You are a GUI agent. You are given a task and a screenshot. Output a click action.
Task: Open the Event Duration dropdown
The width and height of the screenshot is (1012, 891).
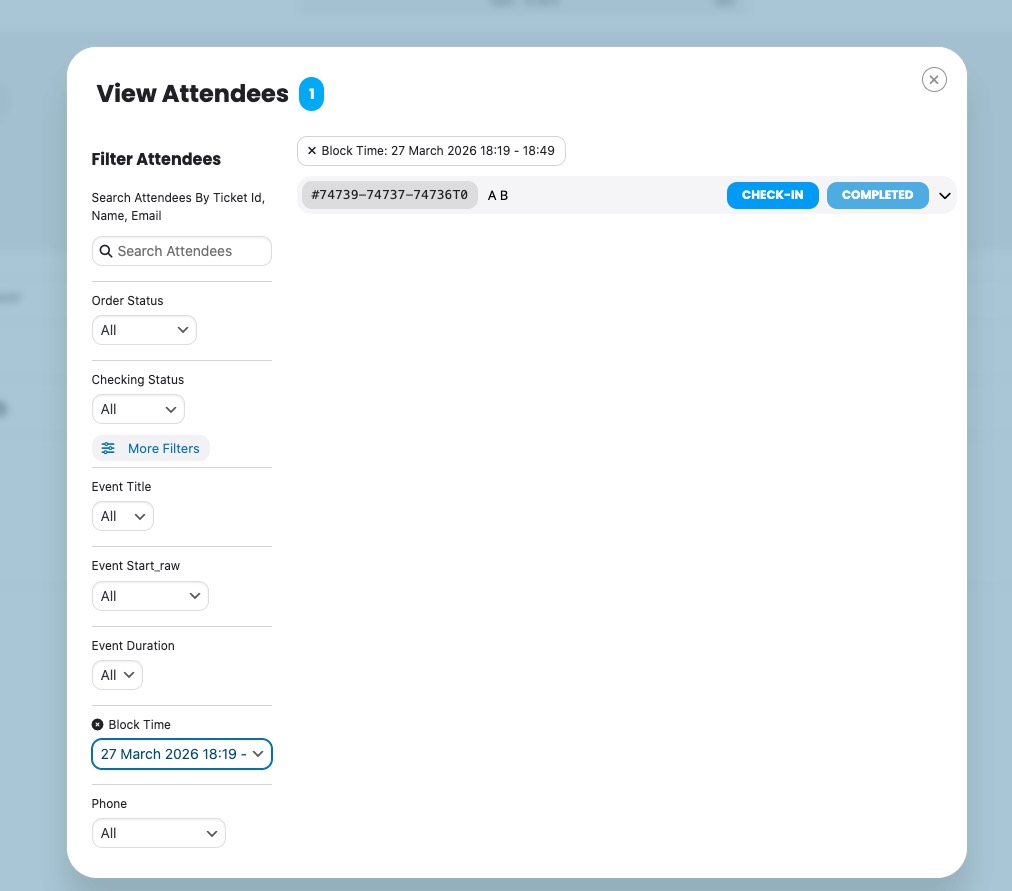coord(117,675)
